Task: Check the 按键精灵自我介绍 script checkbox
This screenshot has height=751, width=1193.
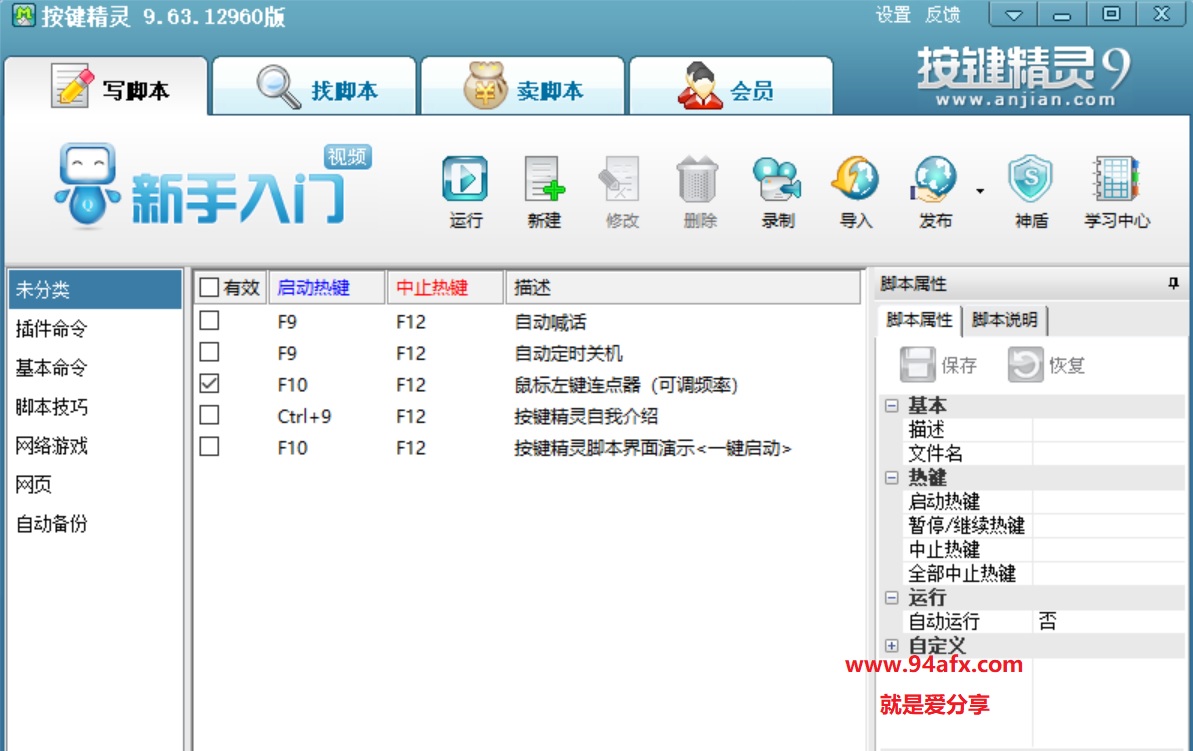Action: pyautogui.click(x=209, y=415)
